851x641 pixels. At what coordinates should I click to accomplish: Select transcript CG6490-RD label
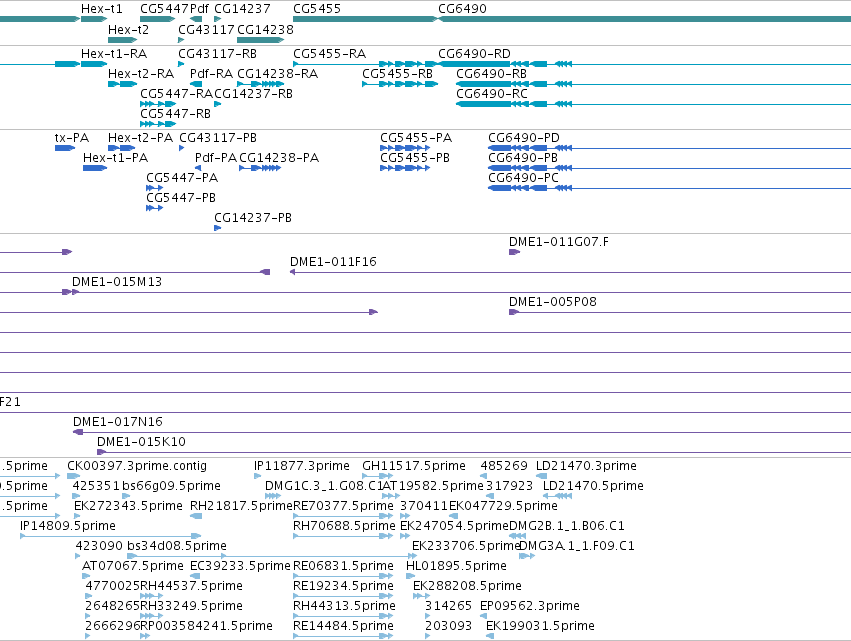(x=474, y=54)
